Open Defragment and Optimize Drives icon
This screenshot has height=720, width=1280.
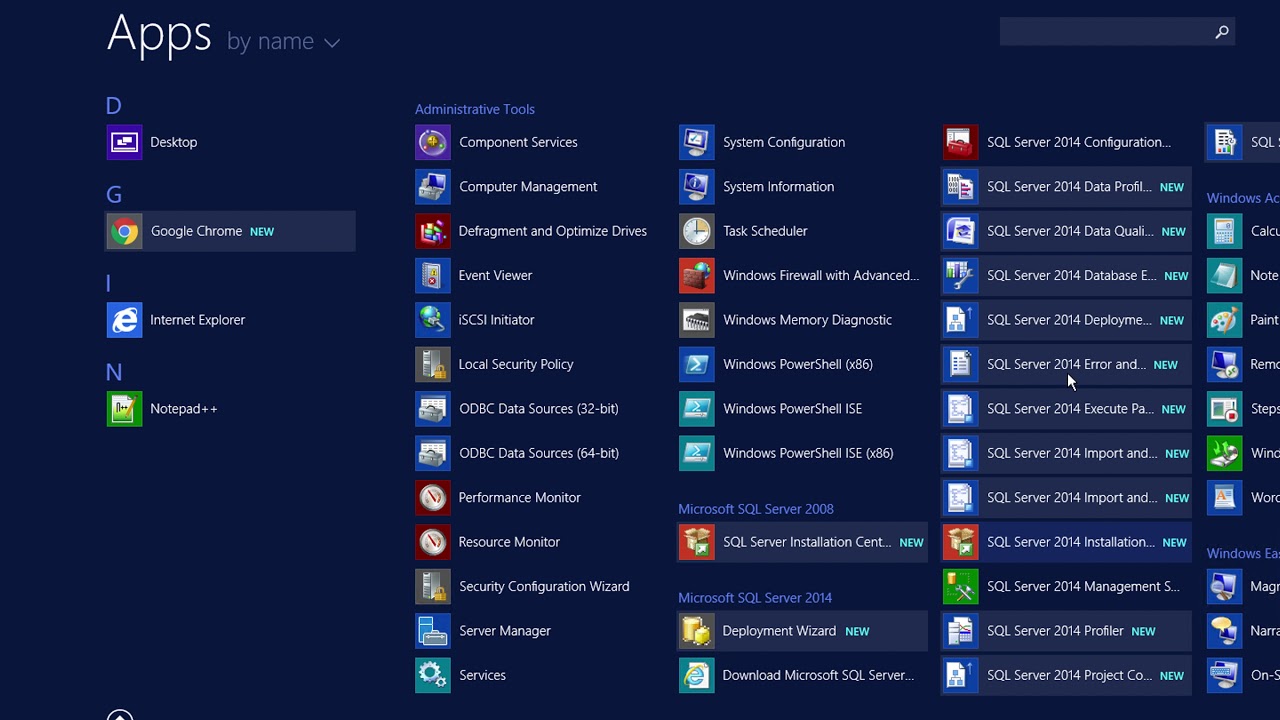tap(433, 231)
